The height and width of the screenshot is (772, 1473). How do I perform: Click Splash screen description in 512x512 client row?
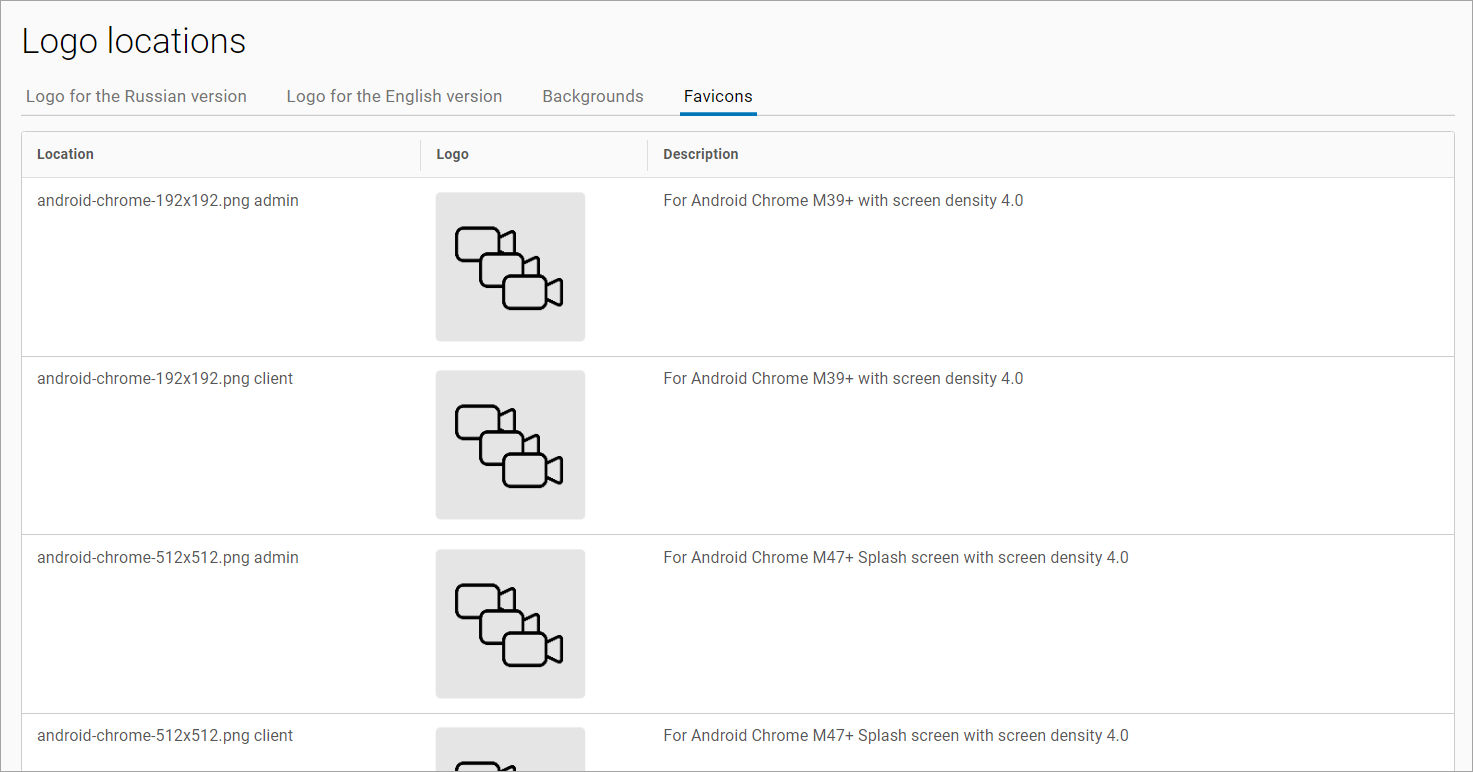point(895,736)
